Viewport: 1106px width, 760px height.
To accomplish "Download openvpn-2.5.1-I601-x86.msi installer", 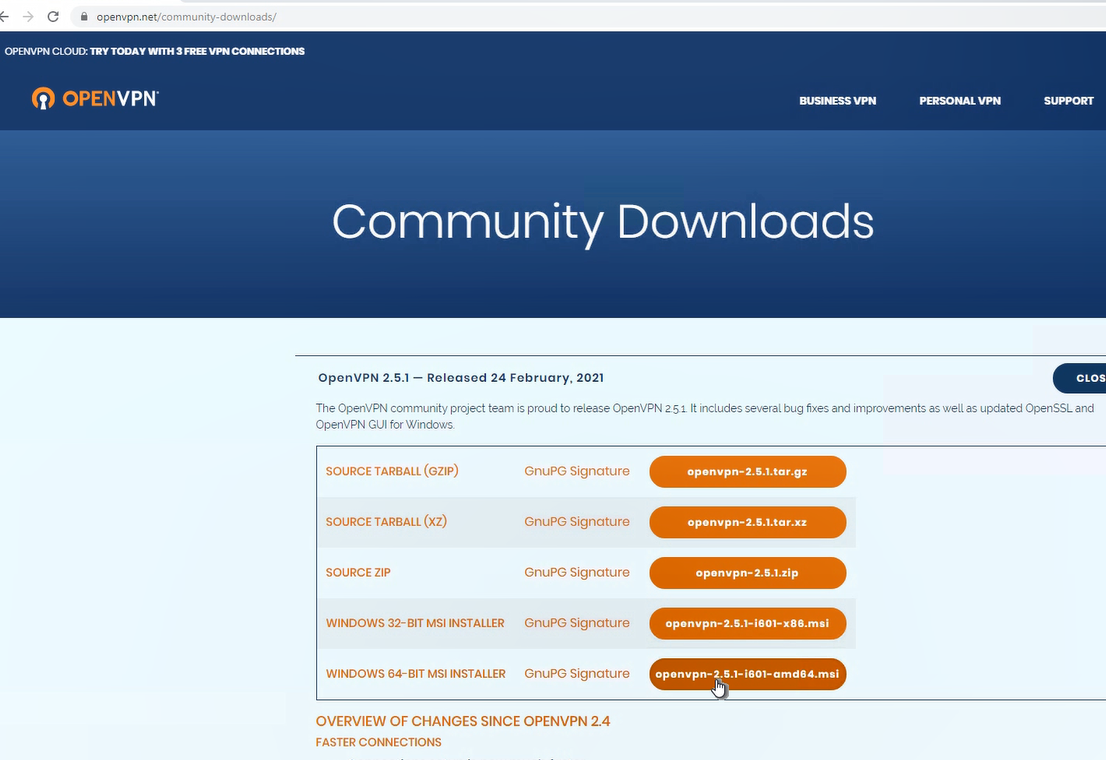I will coord(747,623).
